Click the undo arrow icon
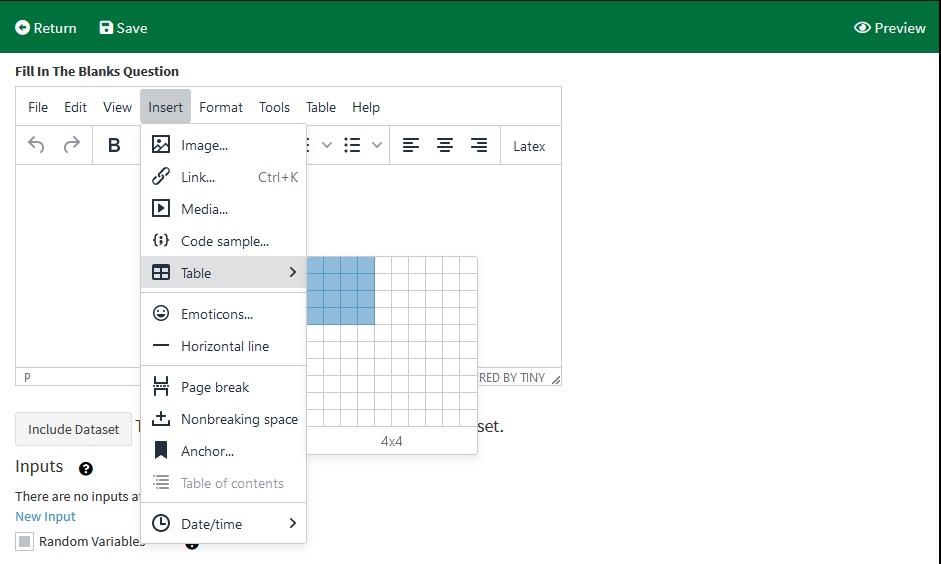Screen dimensions: 941x564 click(36, 146)
